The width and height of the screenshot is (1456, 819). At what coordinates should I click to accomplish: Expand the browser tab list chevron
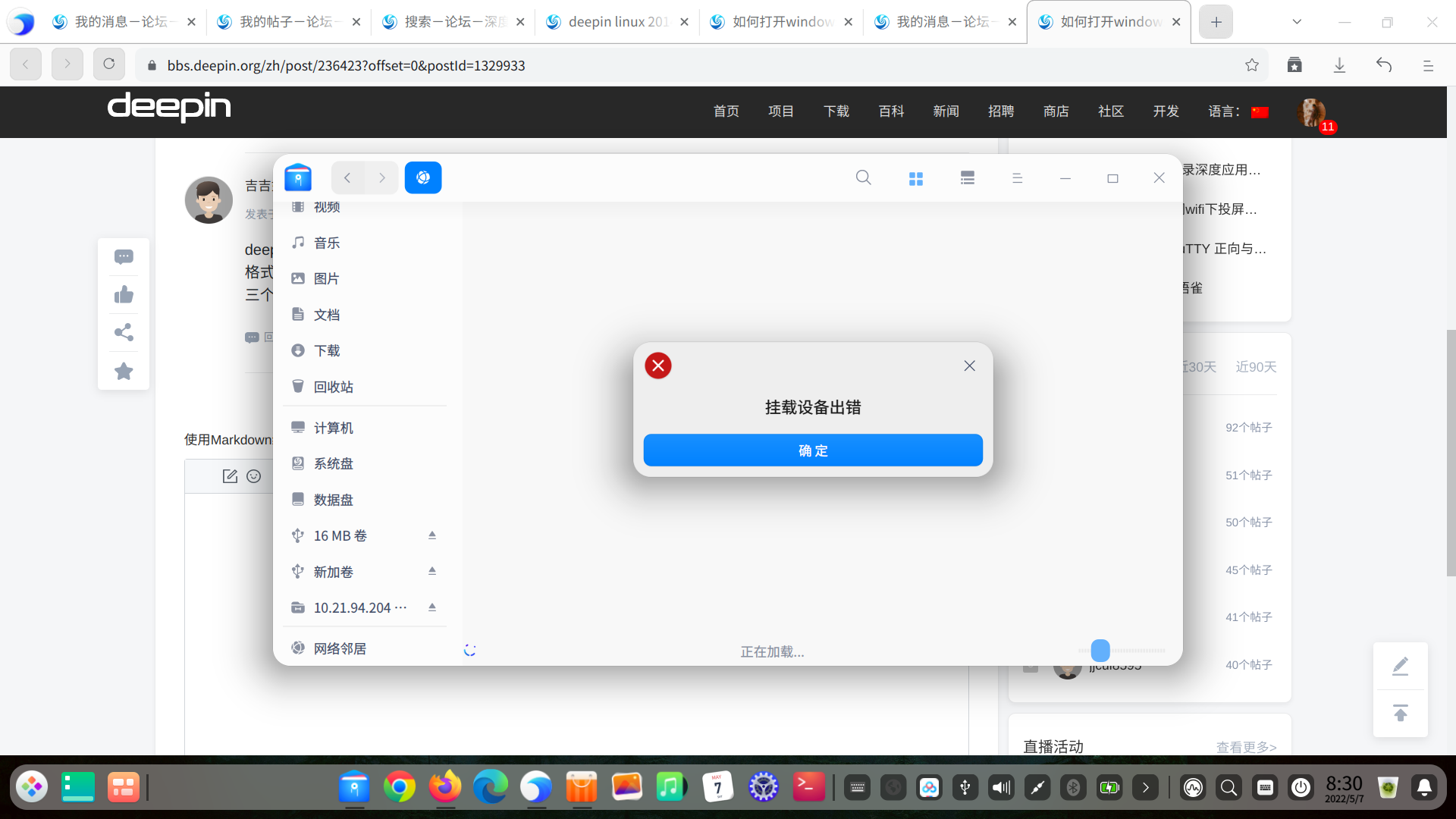pos(1297,22)
